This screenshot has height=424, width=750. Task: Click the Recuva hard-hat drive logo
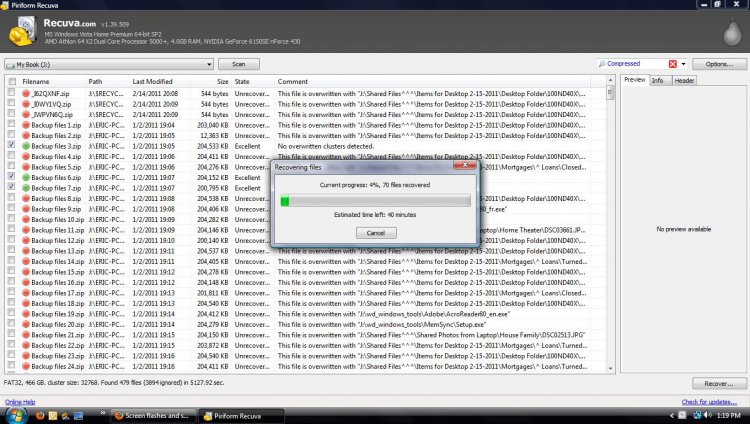click(x=22, y=32)
